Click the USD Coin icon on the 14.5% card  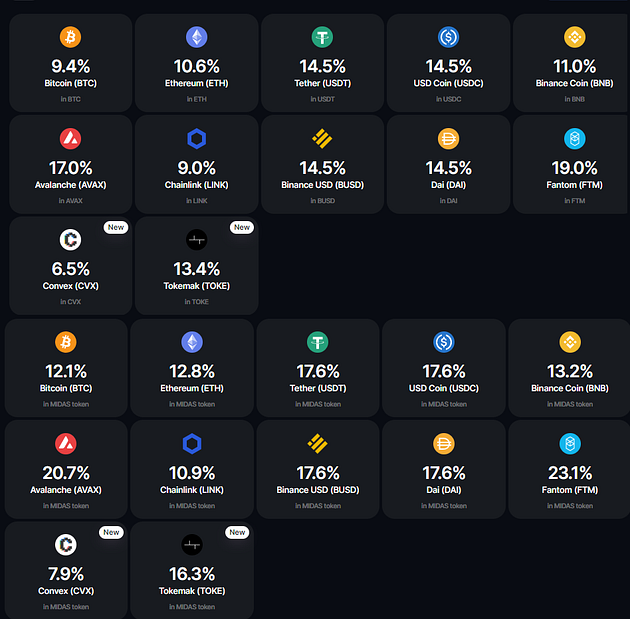point(448,37)
